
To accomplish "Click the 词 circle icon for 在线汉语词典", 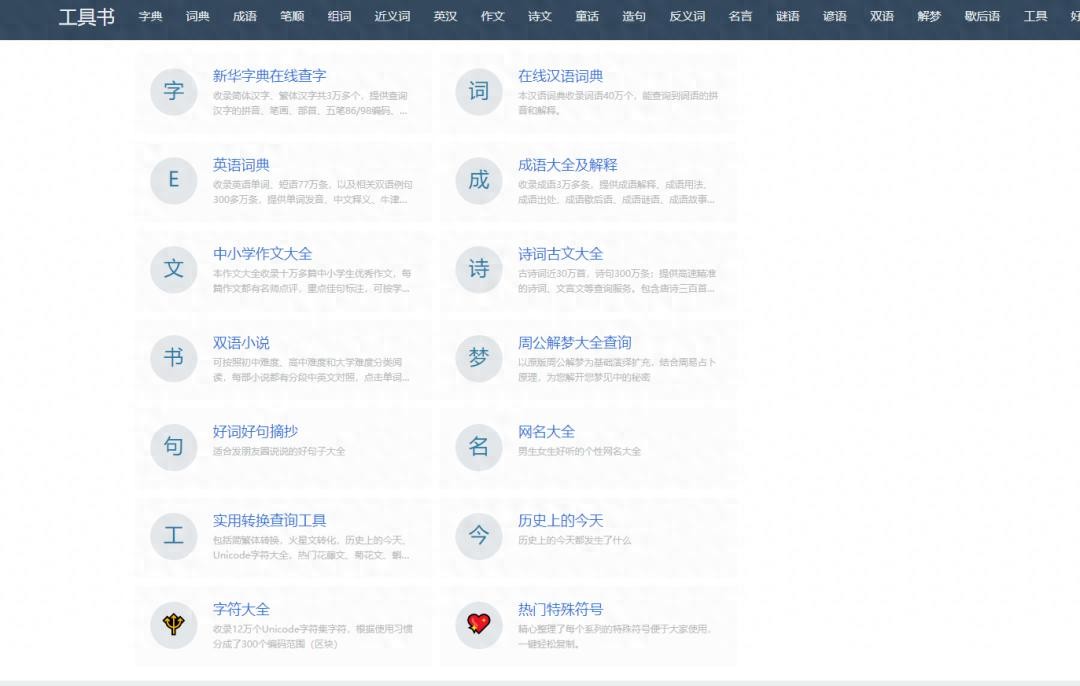I will pos(478,92).
